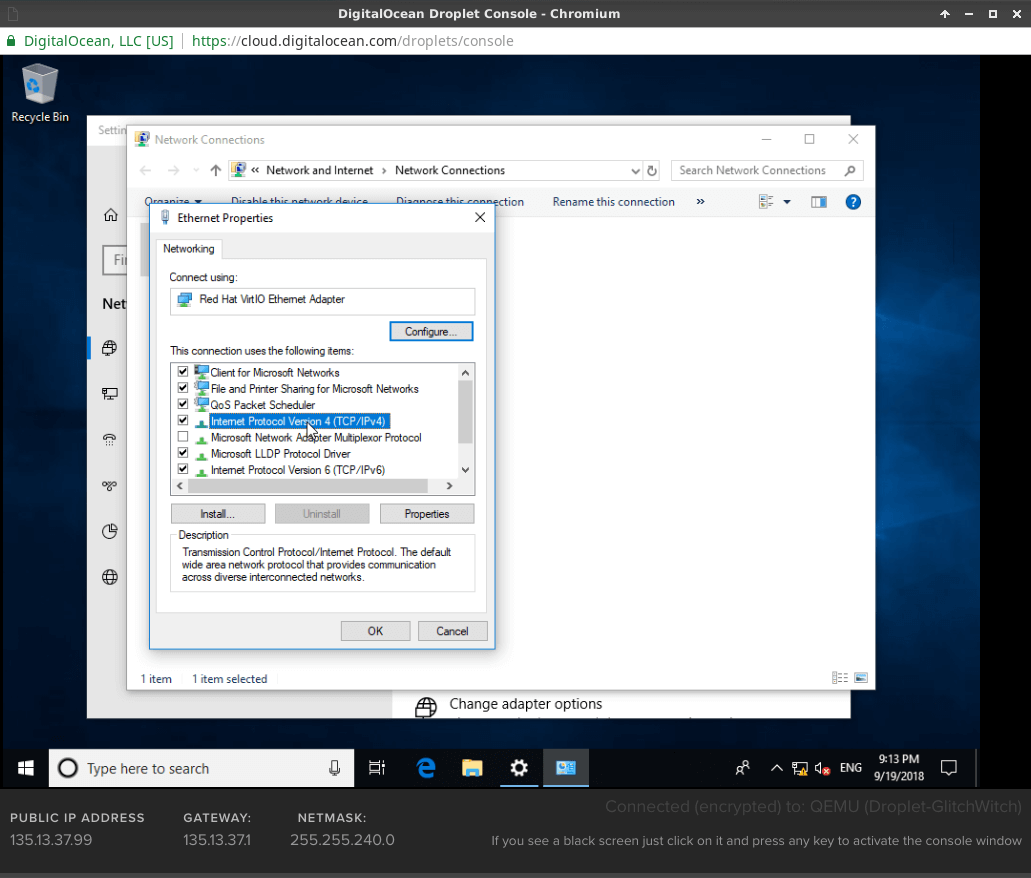The width and height of the screenshot is (1031, 878).
Task: Click the Task View taskbar icon
Action: tap(377, 768)
